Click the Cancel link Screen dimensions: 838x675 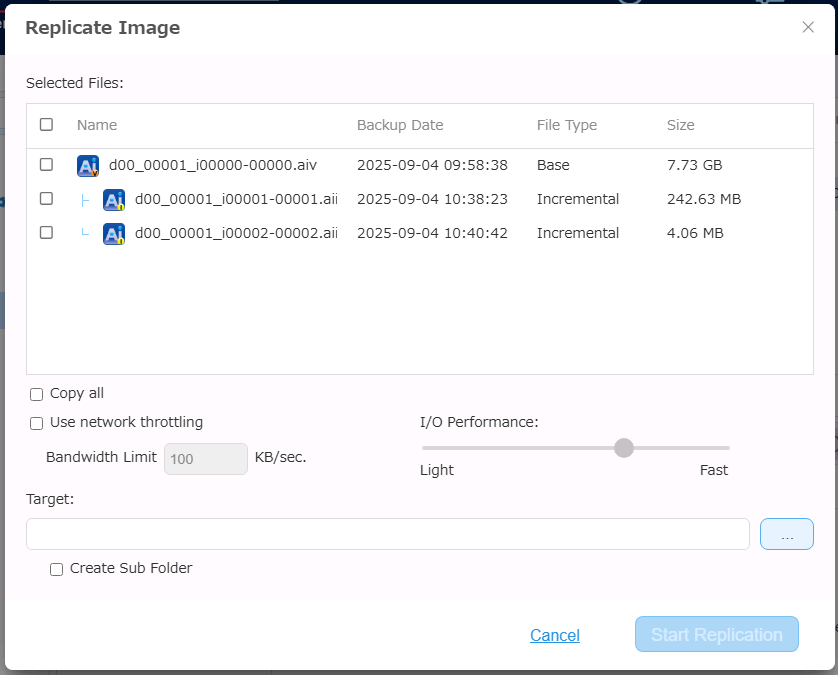[555, 635]
